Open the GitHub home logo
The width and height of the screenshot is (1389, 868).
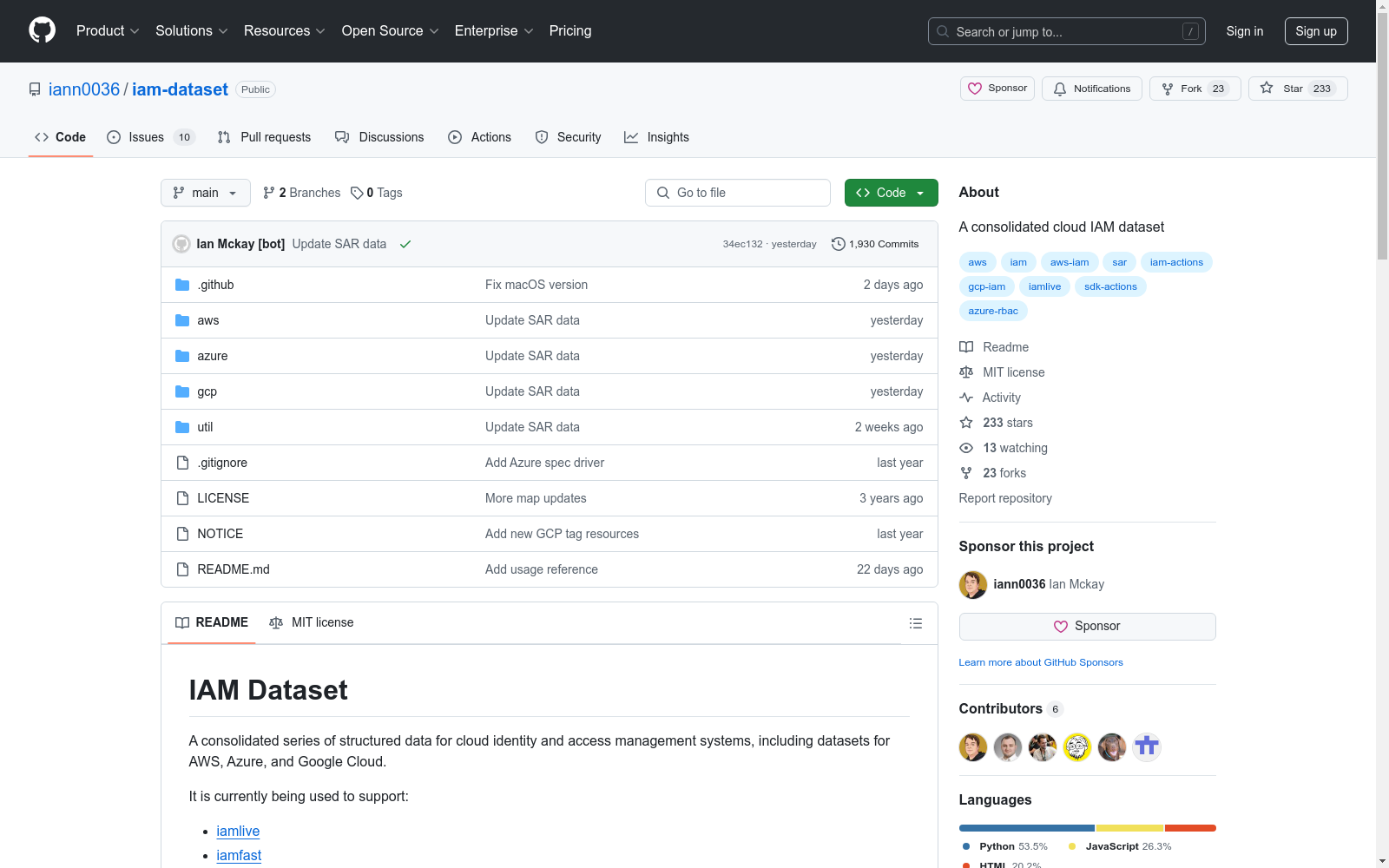(42, 30)
